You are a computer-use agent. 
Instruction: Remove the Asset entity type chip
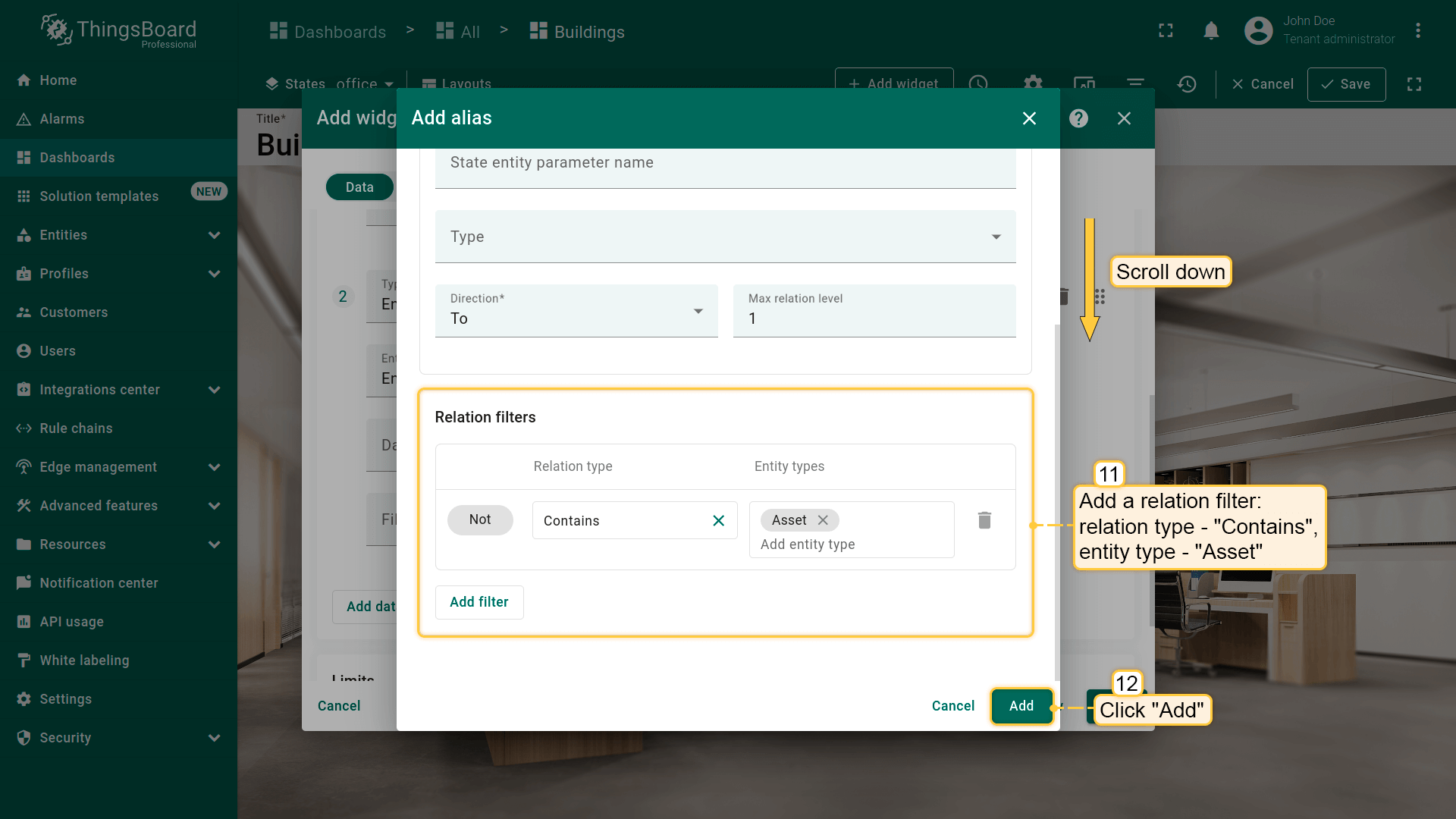pos(823,520)
